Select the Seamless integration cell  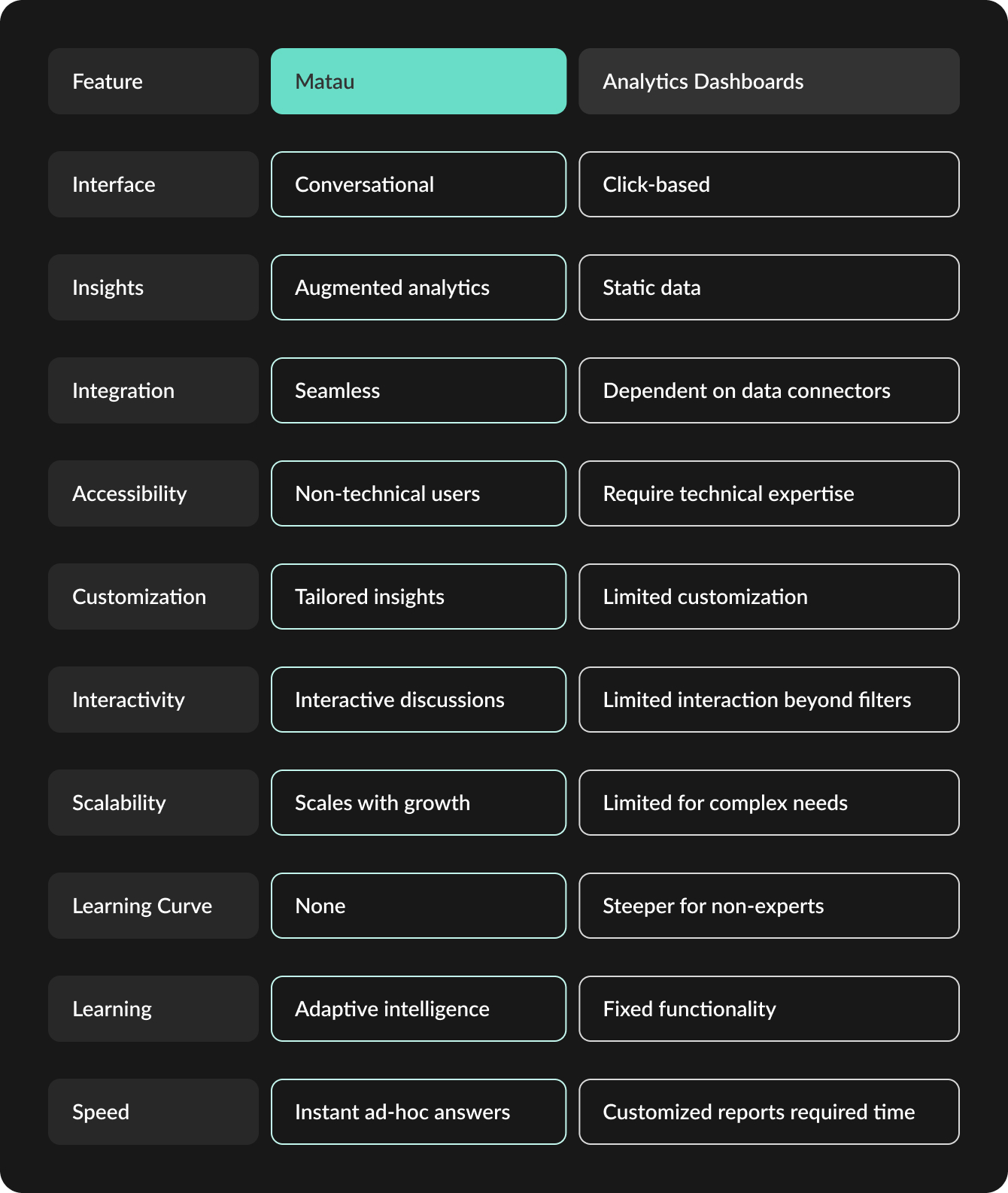click(x=418, y=390)
